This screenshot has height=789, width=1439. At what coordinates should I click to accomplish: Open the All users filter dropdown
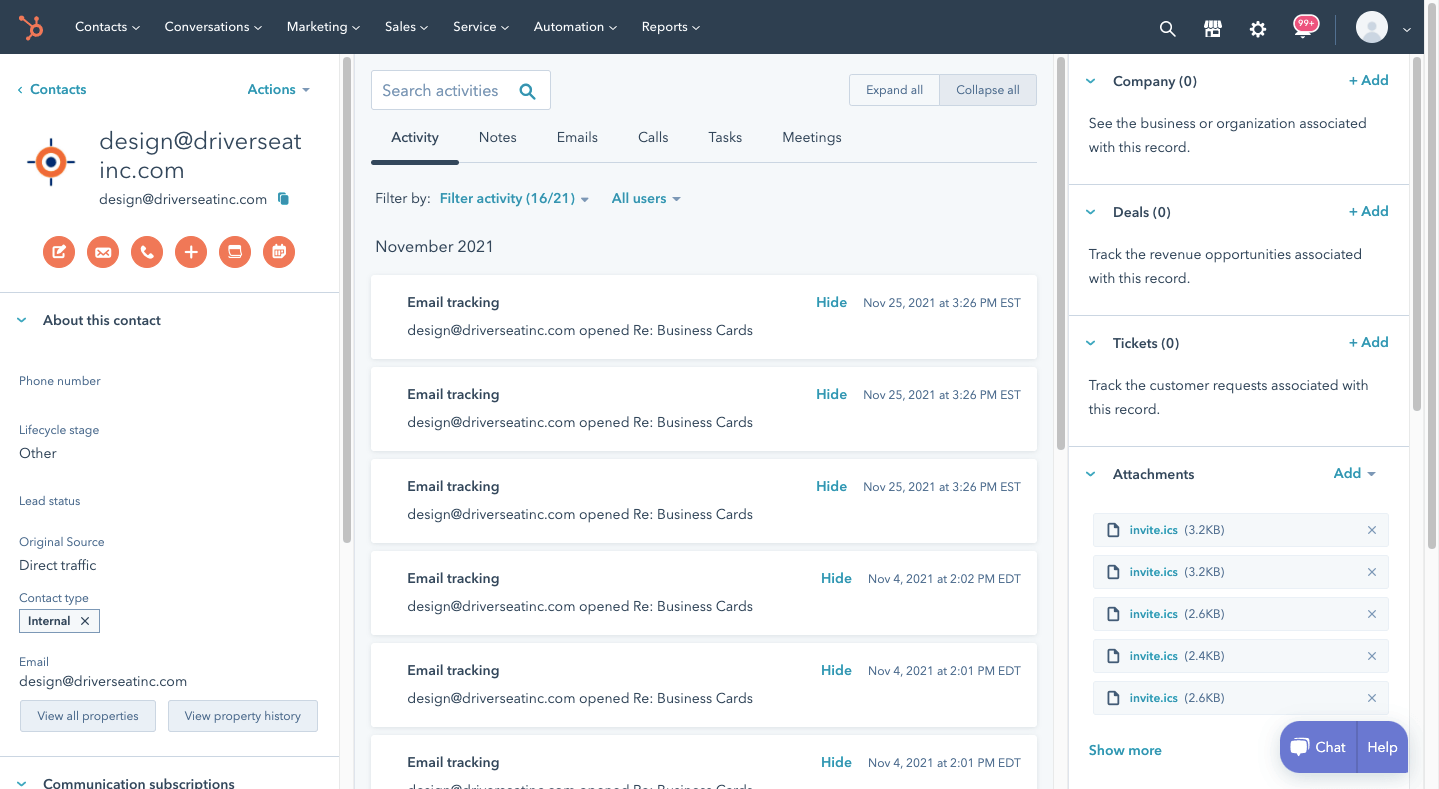(x=646, y=198)
